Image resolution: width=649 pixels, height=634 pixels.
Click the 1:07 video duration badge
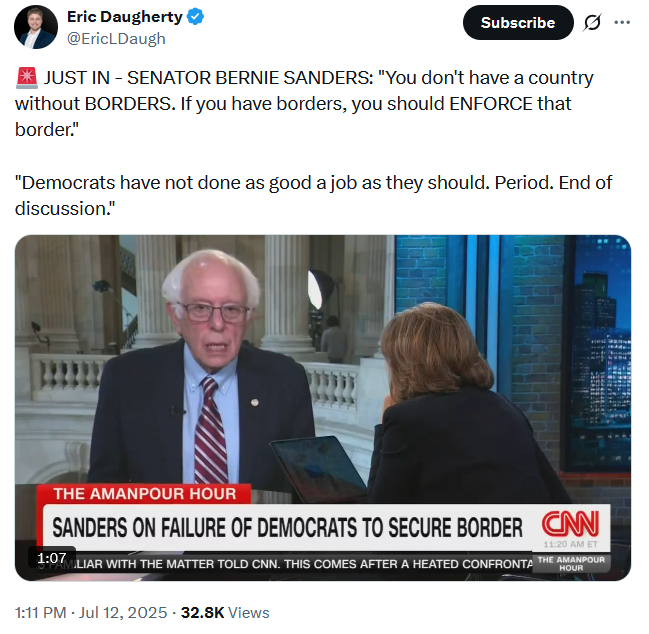click(52, 558)
